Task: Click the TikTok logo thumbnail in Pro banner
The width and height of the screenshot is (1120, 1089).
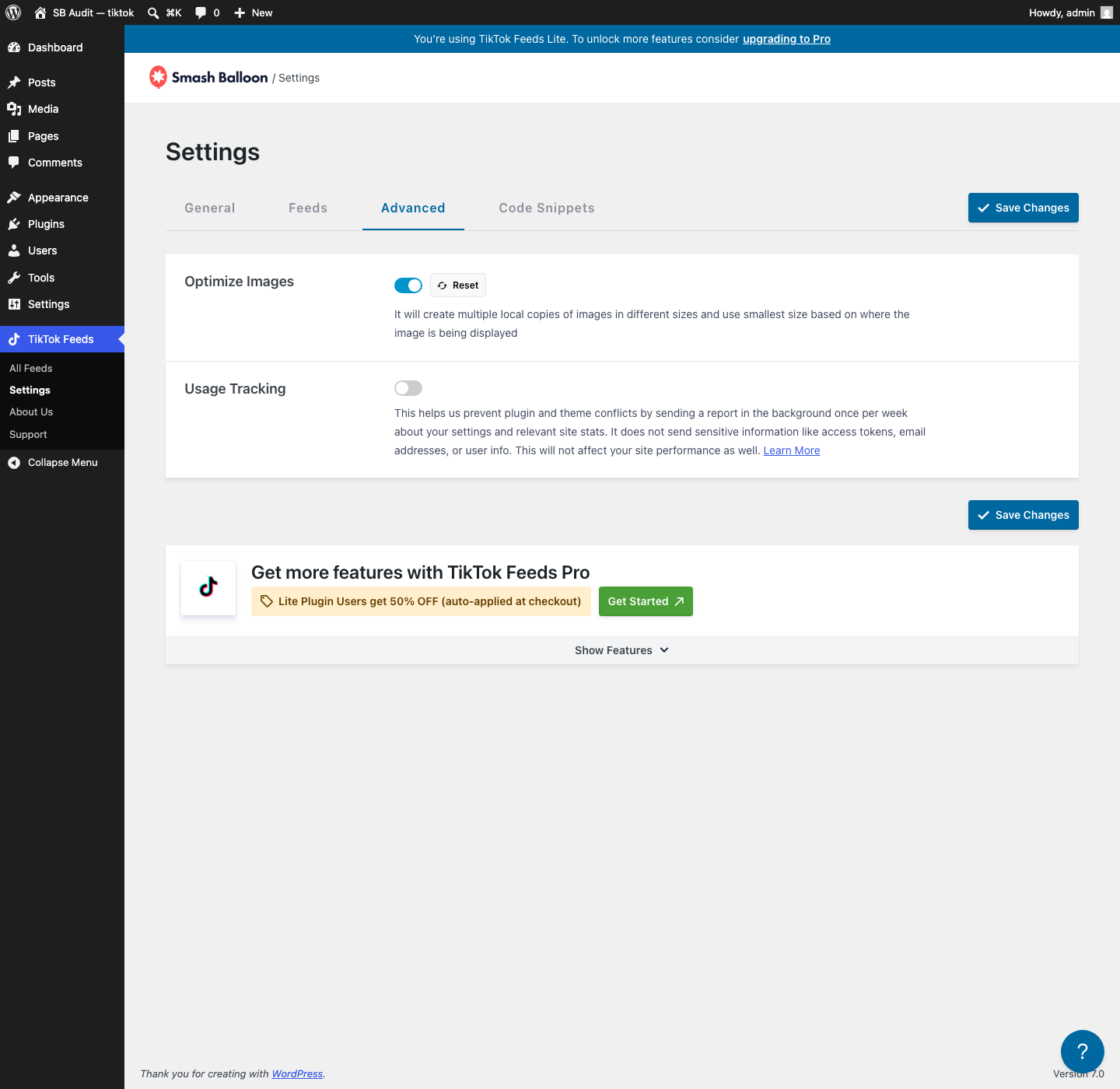Action: [208, 587]
